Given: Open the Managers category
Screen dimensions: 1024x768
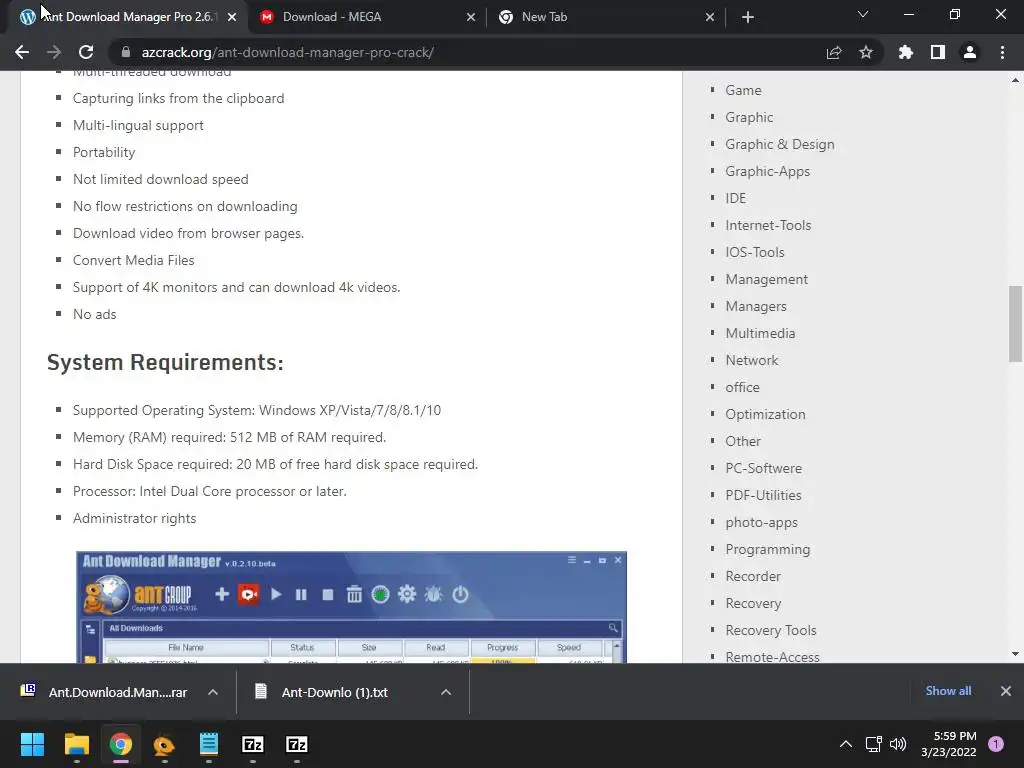Looking at the screenshot, I should (756, 306).
